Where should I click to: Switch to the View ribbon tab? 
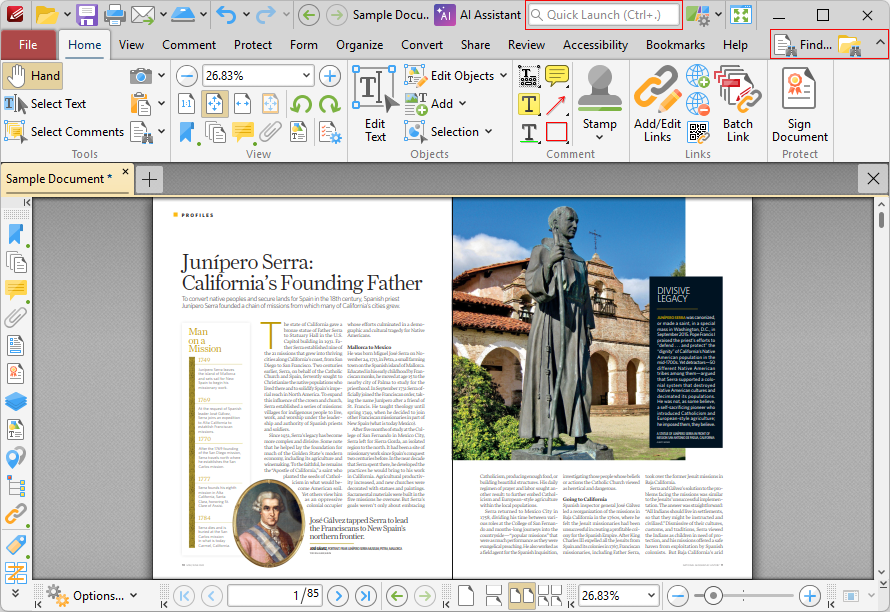(131, 45)
